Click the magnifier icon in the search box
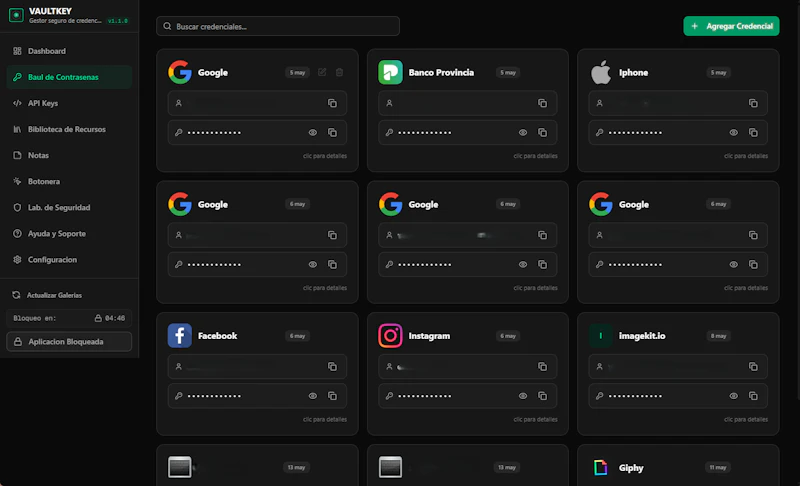 click(167, 26)
